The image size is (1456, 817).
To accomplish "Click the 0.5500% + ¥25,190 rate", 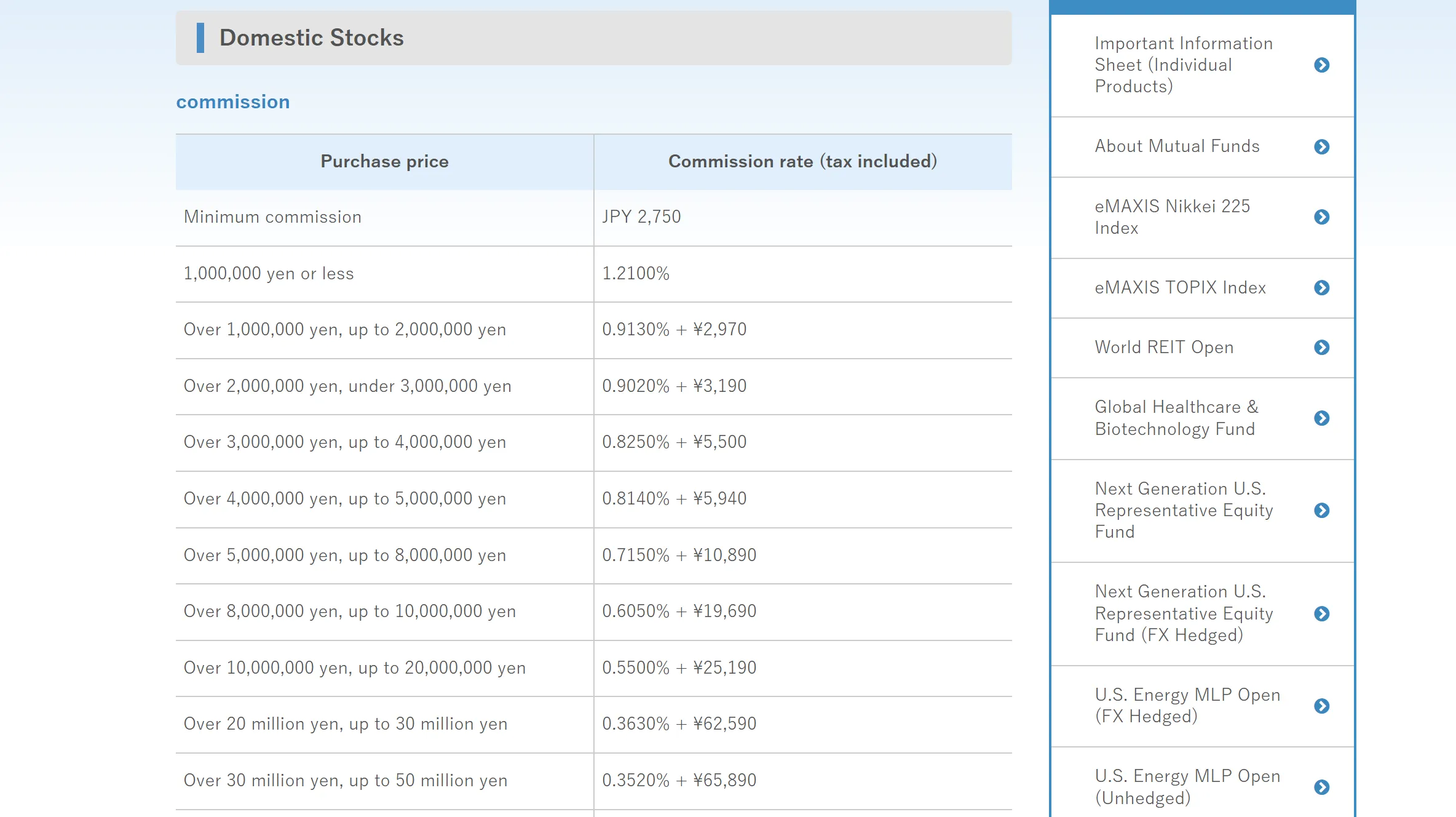I will click(x=679, y=668).
